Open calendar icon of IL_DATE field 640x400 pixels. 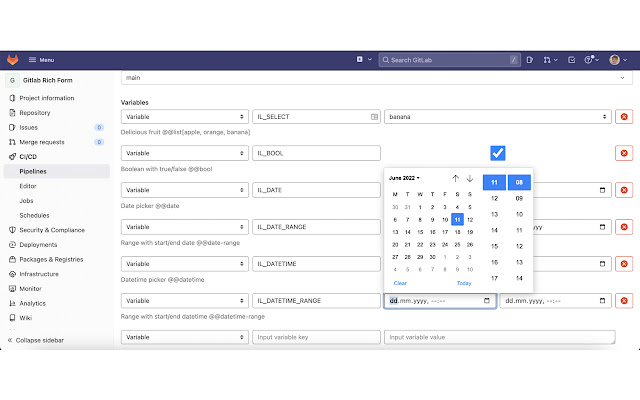point(602,190)
